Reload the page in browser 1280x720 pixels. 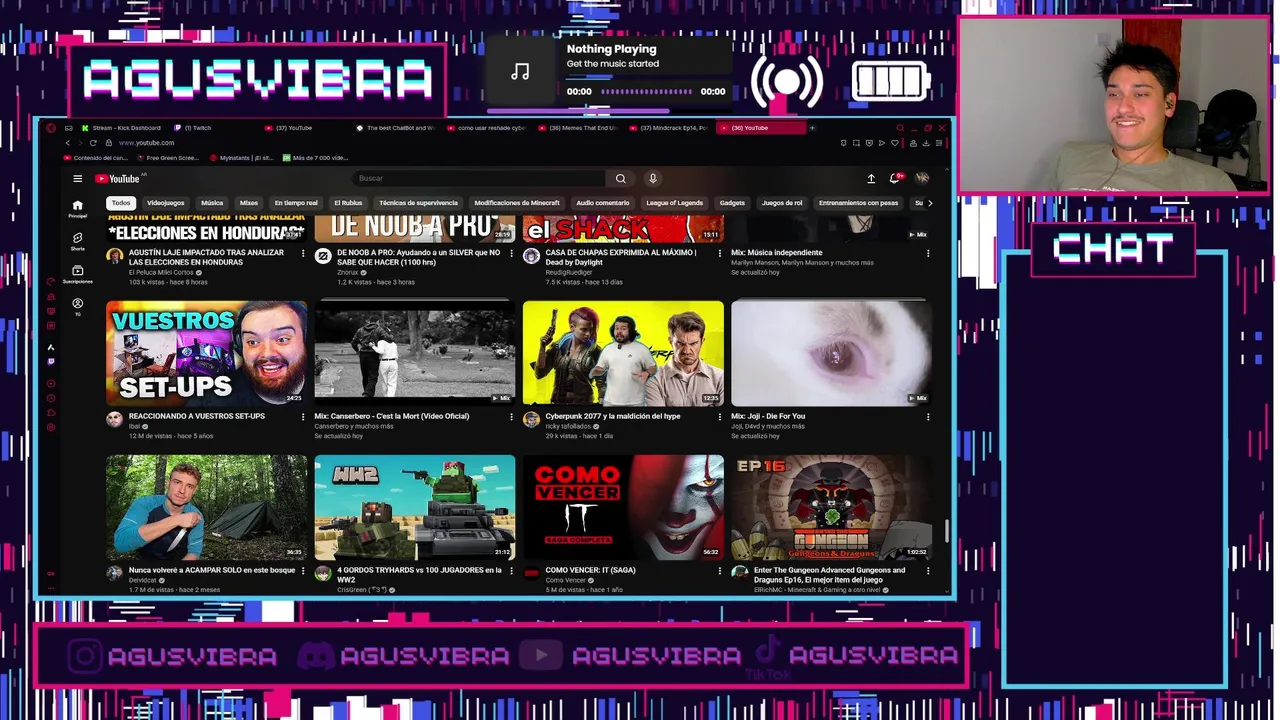coord(93,143)
